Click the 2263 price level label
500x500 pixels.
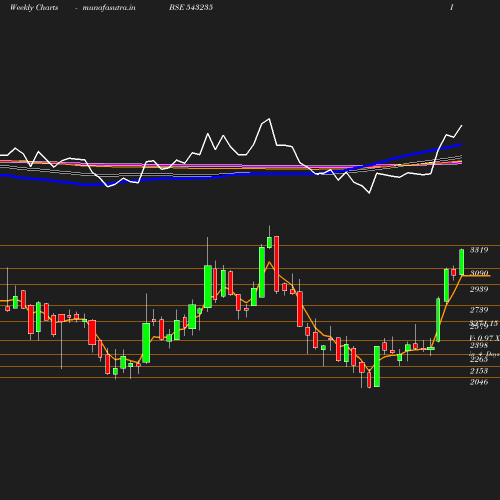[479, 359]
